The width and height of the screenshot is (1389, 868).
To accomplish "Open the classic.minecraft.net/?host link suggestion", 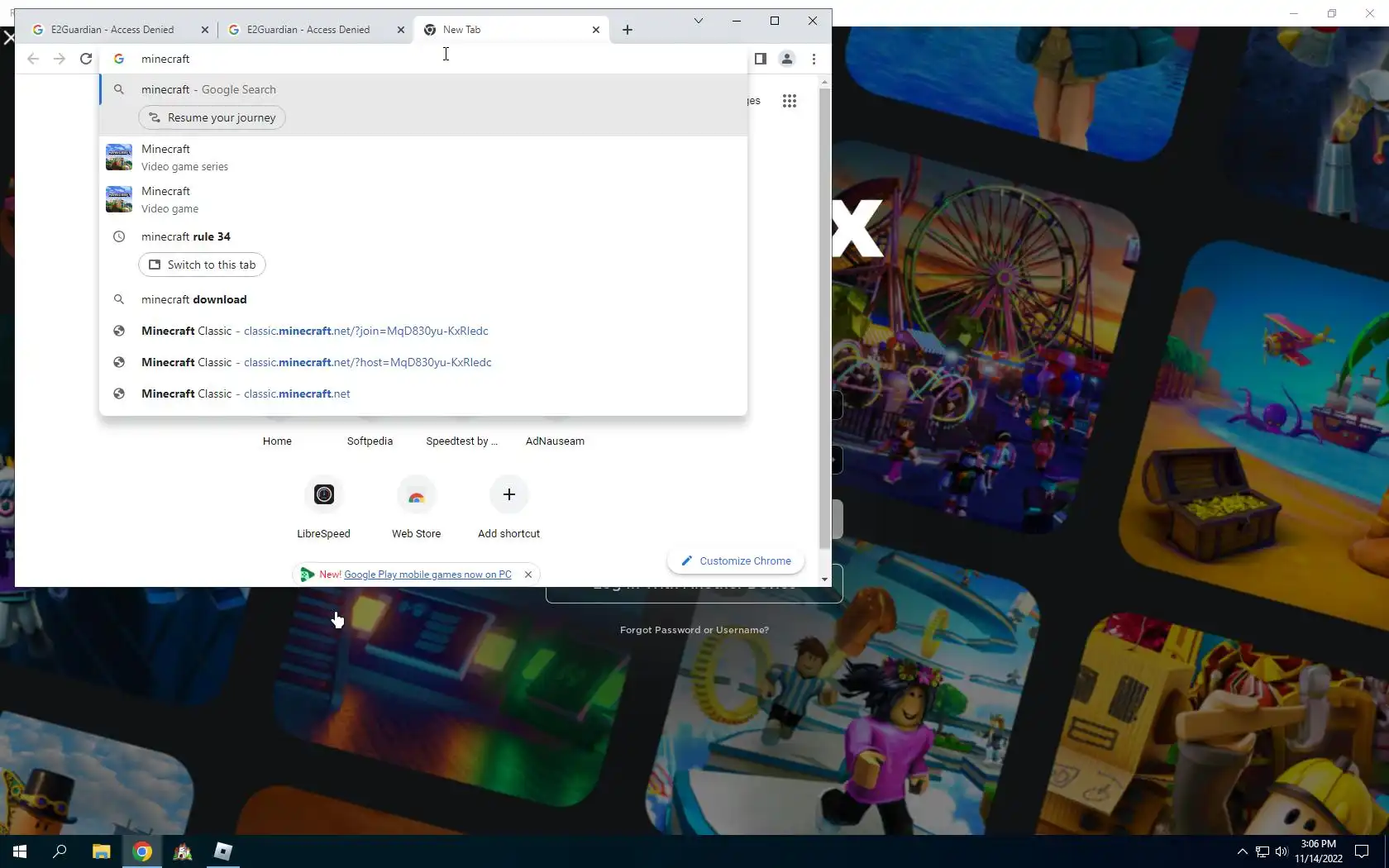I will [x=423, y=362].
